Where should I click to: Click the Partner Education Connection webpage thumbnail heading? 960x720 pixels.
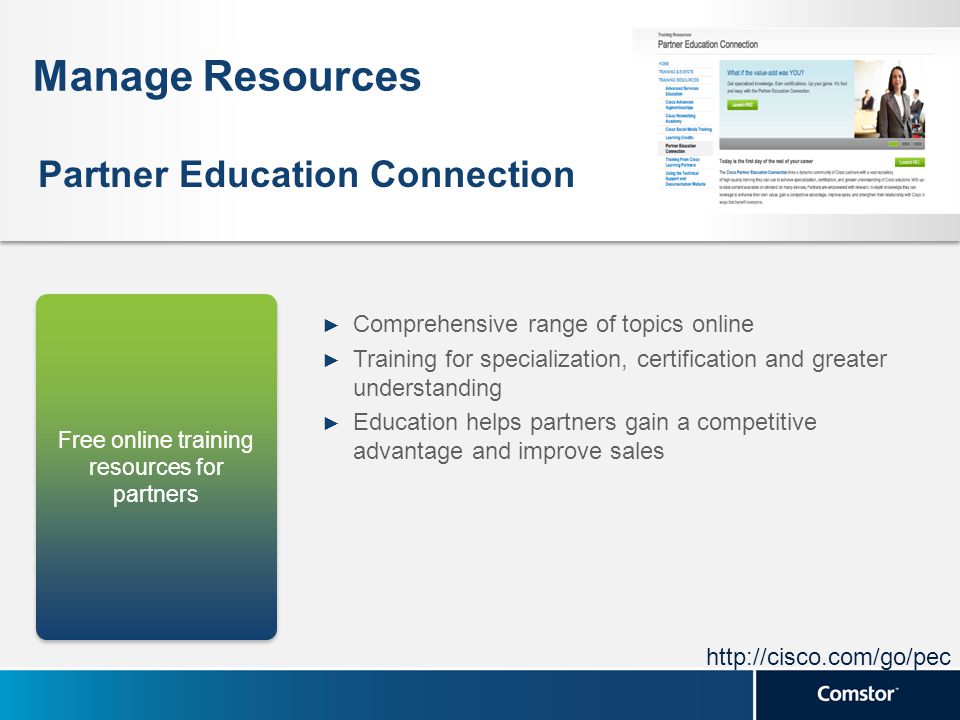click(x=707, y=44)
